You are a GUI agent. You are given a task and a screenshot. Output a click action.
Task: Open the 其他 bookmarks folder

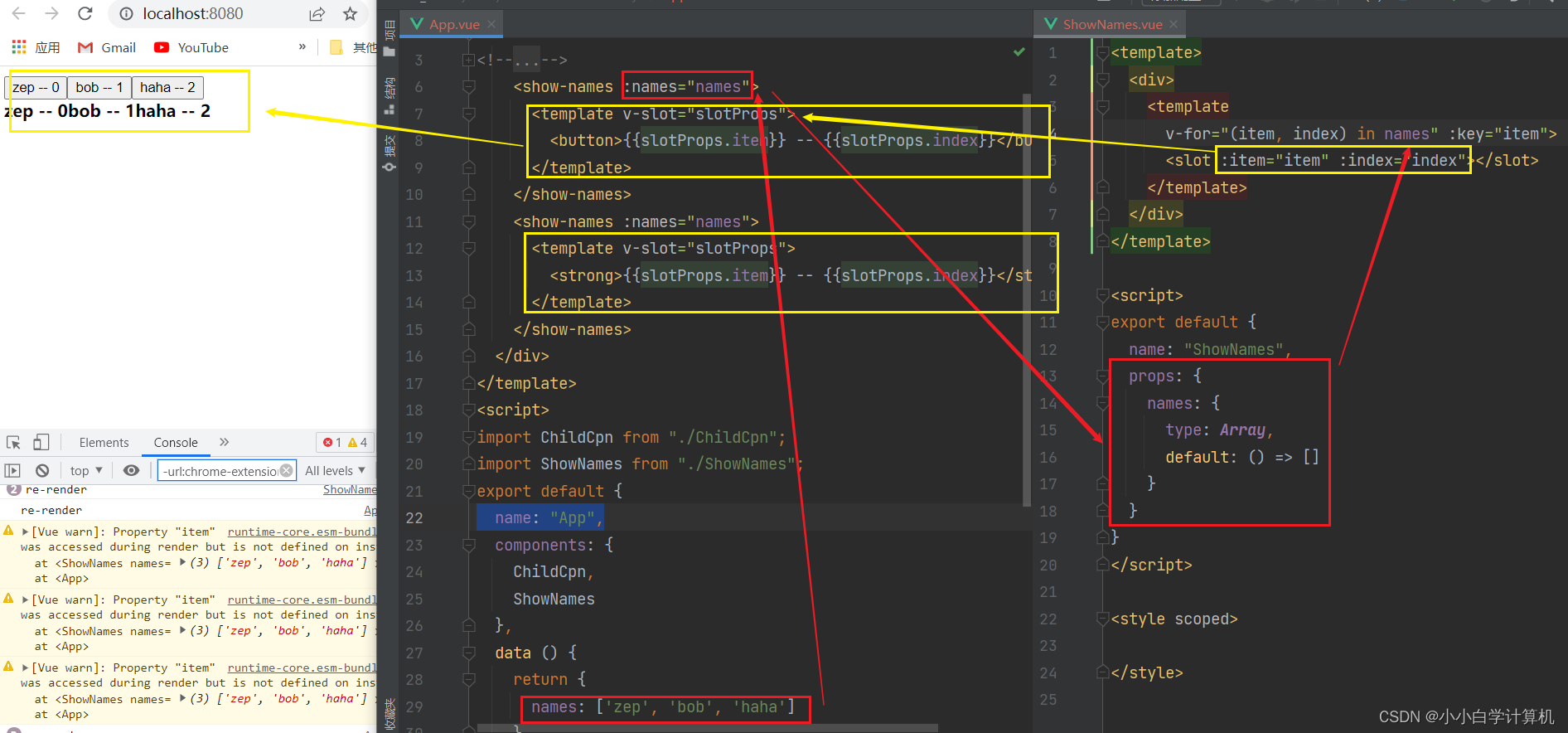pyautogui.click(x=353, y=47)
